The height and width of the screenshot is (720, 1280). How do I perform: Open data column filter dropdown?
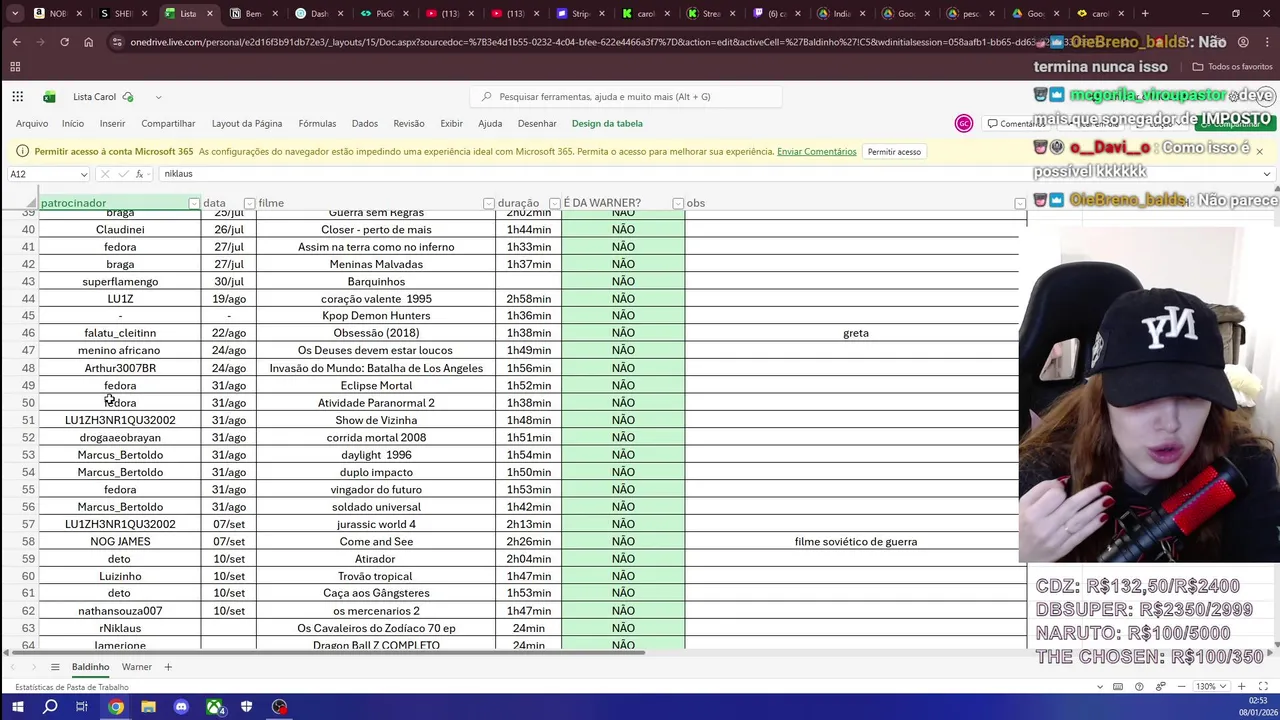coord(249,203)
